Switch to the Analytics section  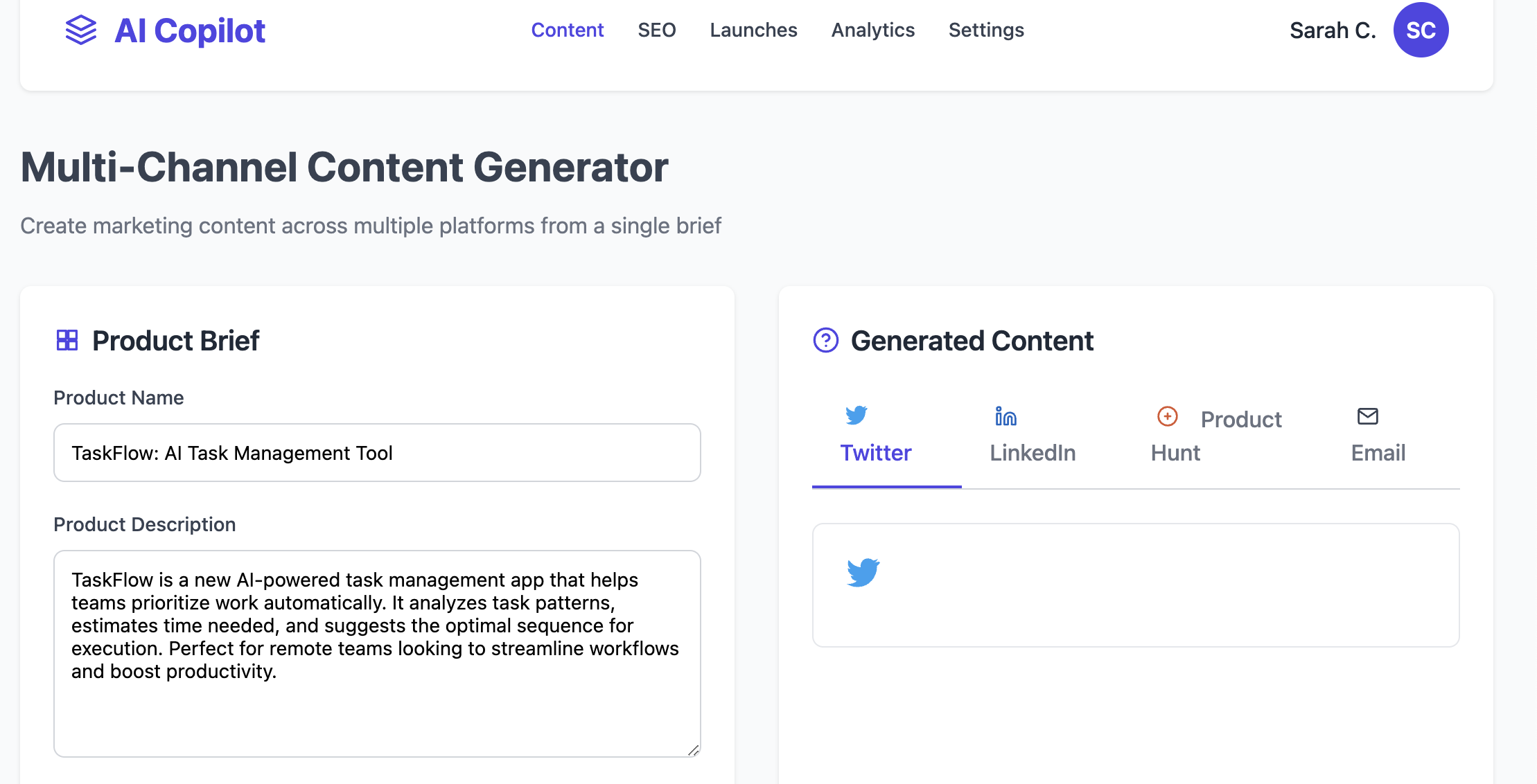873,30
